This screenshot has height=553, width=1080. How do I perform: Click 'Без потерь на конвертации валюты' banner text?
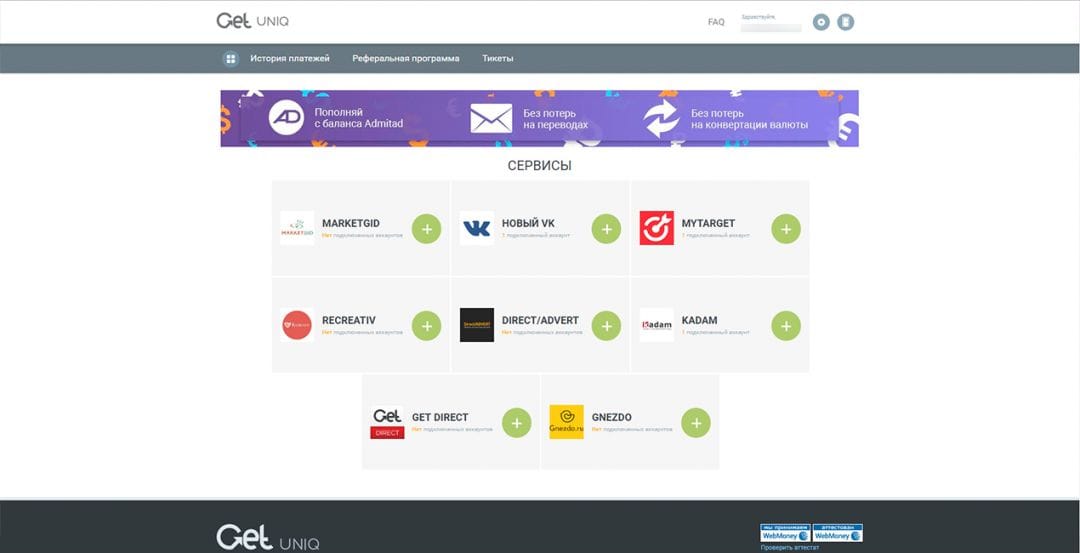point(749,118)
